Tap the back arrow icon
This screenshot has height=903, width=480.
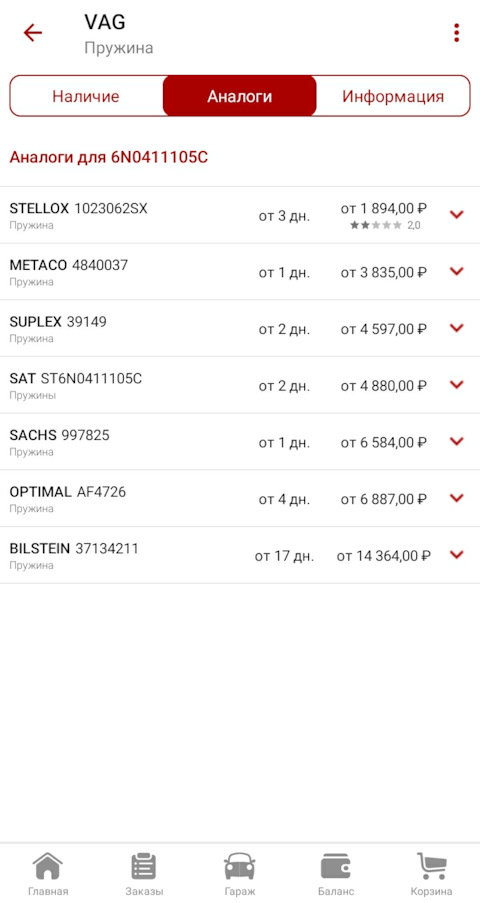33,33
